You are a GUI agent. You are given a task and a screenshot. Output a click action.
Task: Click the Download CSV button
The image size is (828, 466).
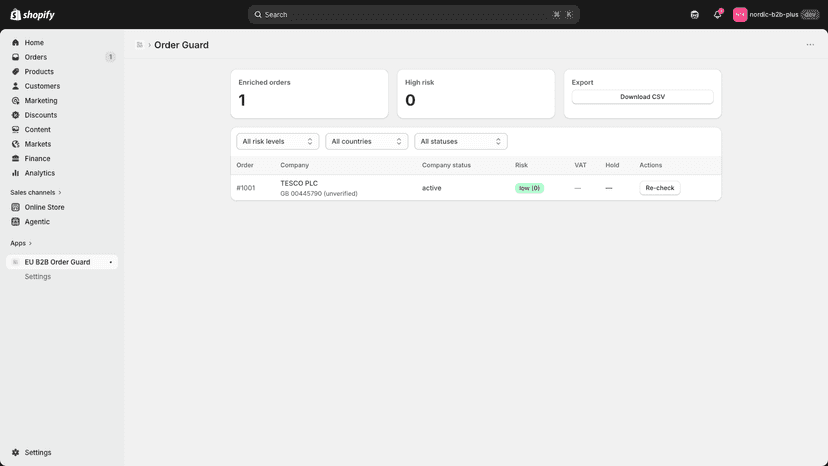[642, 97]
